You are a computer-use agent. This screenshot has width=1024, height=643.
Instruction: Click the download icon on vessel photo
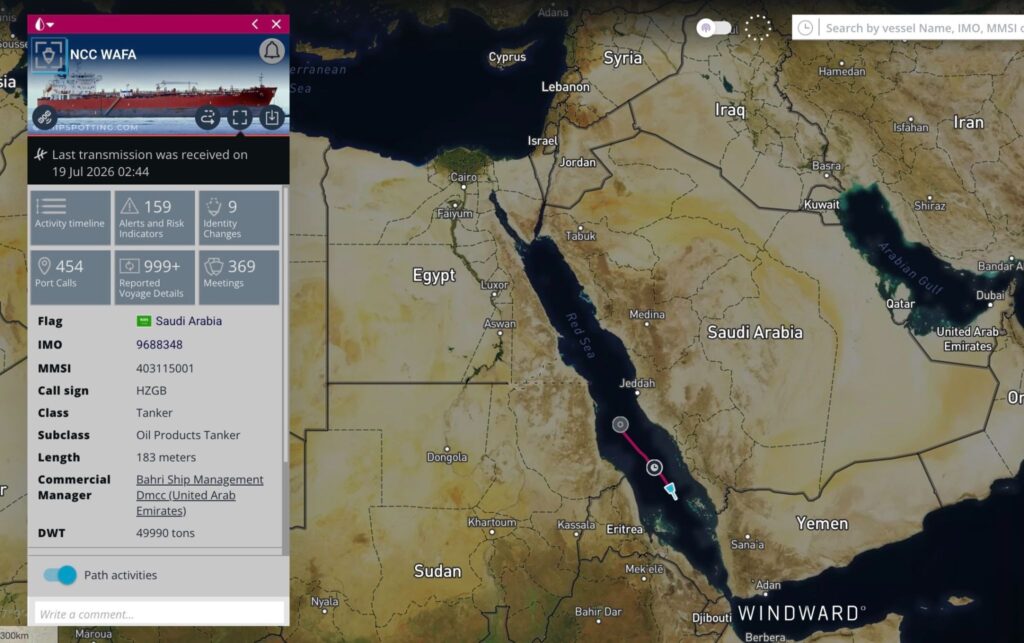[x=272, y=118]
